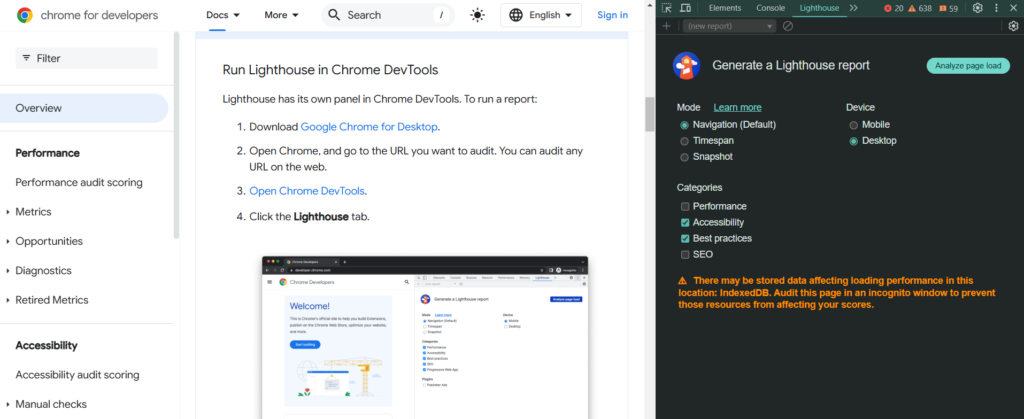Follow the Google Chrome for Desktop link

point(369,127)
